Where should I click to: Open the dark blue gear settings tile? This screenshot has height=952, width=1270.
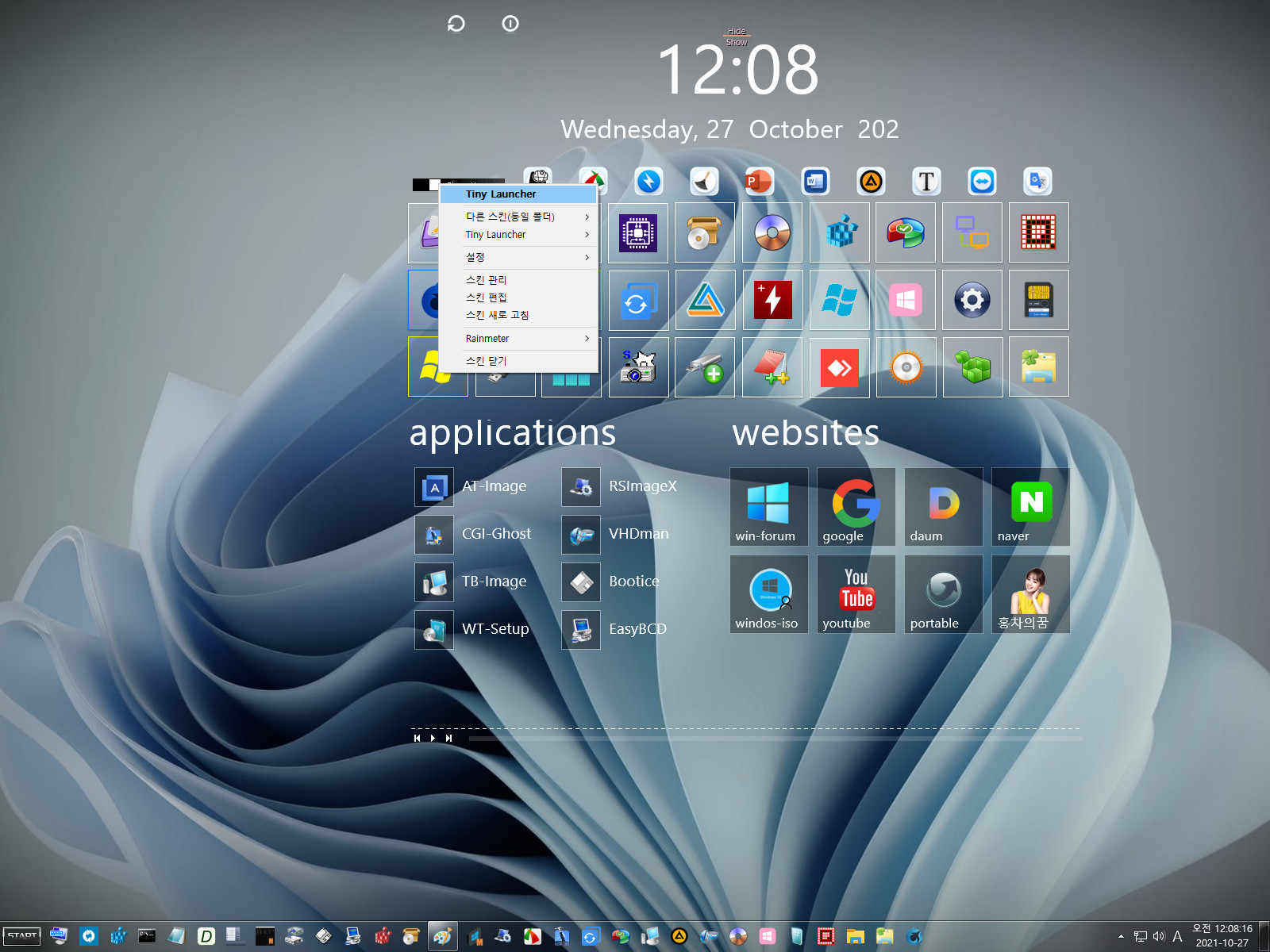pos(972,300)
